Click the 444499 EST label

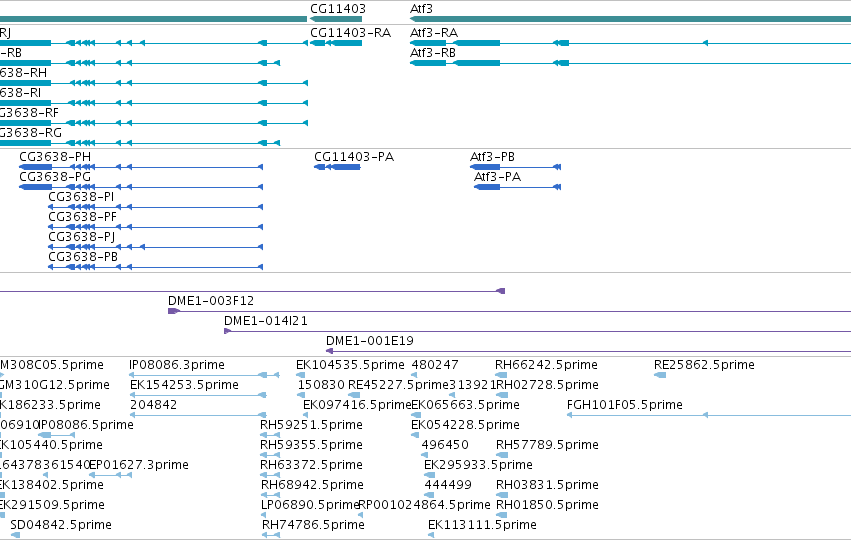448,485
